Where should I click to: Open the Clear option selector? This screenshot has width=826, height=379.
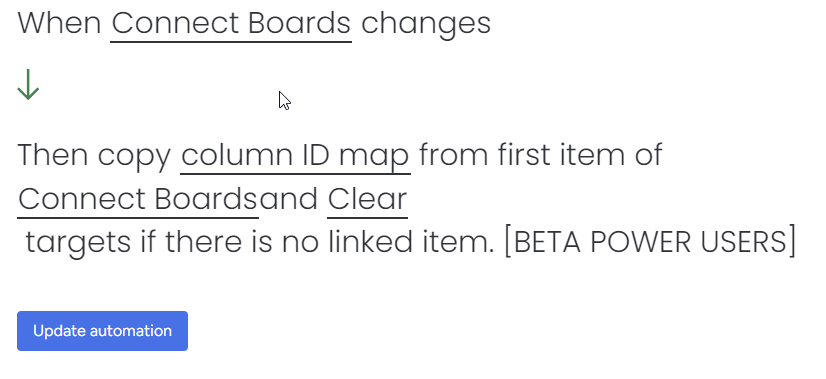point(368,199)
